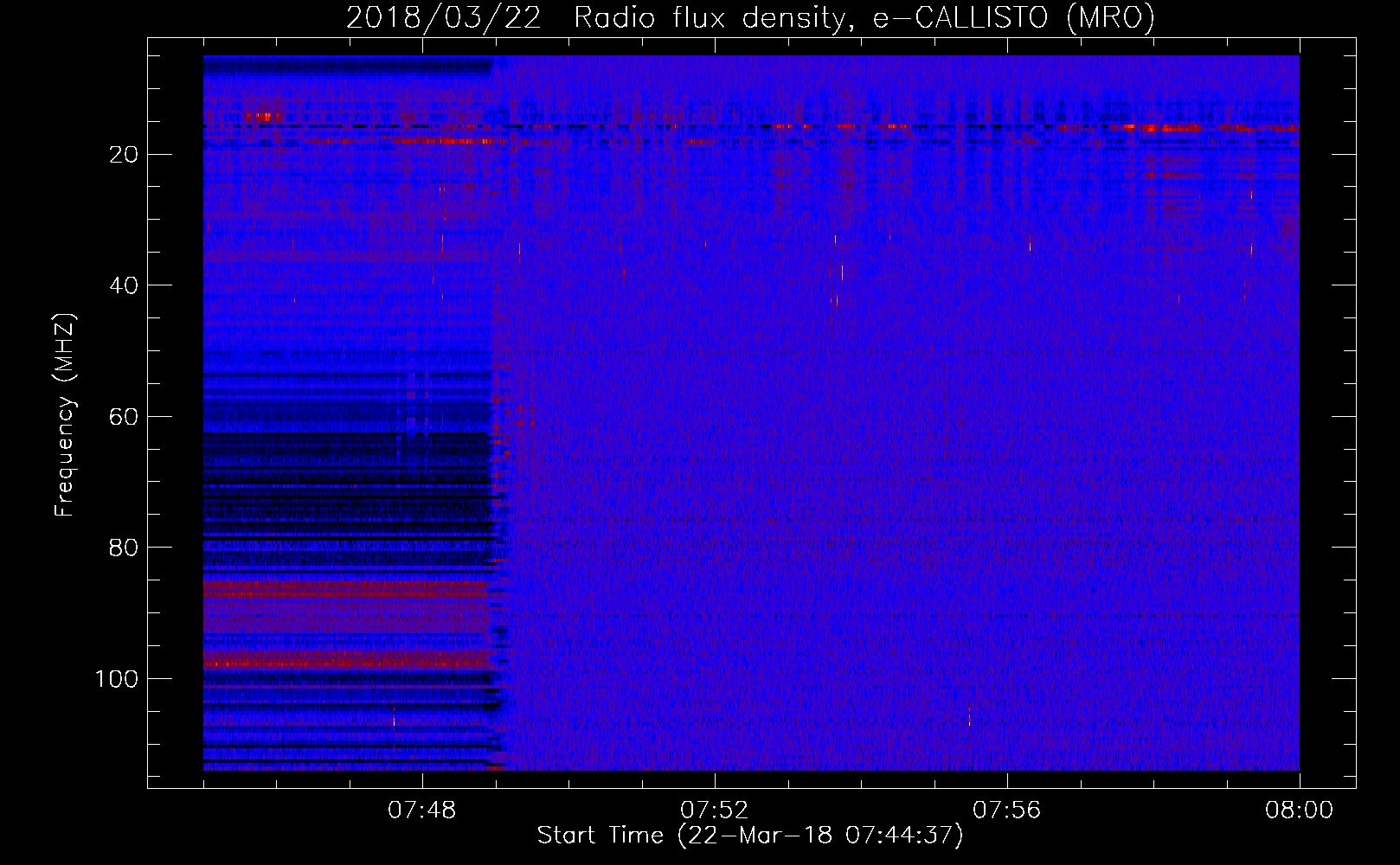Click the 08:00 time tick label
The height and width of the screenshot is (865, 1400).
[1300, 811]
